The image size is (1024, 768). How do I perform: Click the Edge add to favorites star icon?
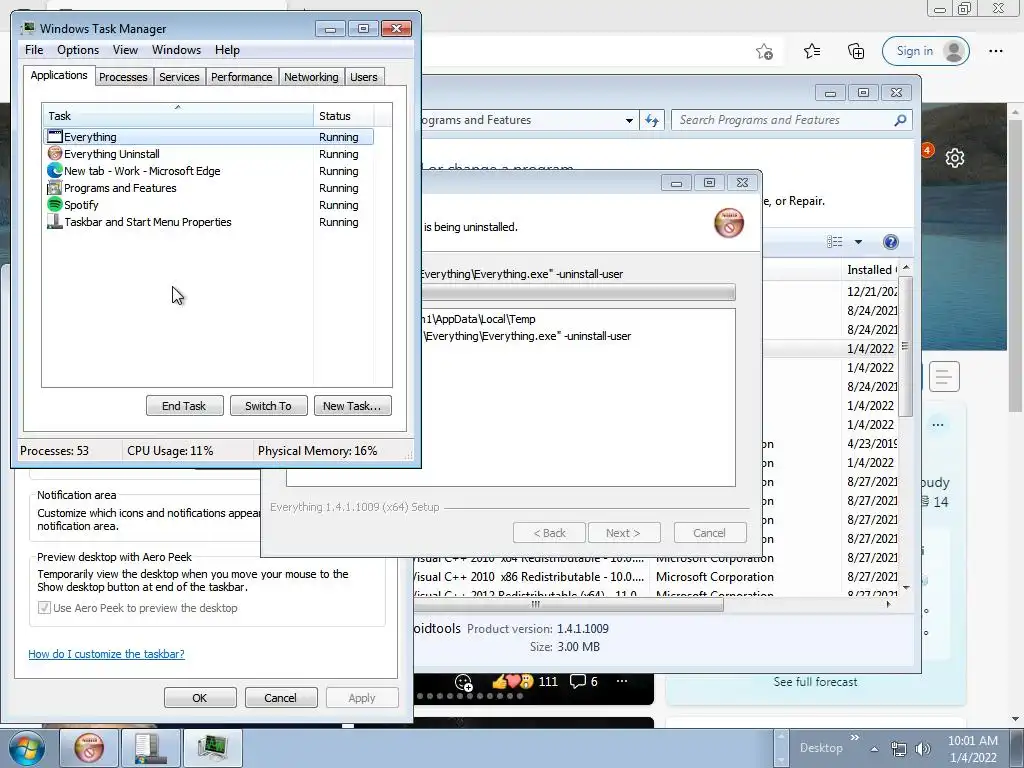click(x=765, y=51)
